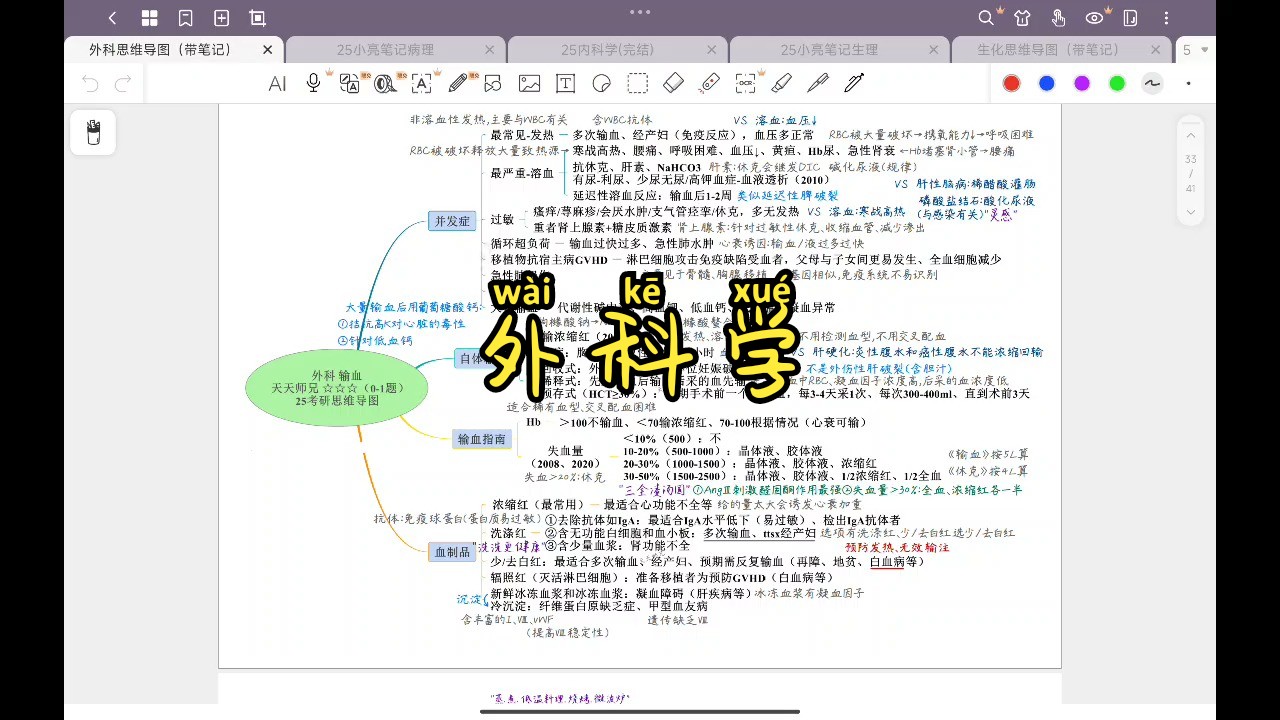Image resolution: width=1280 pixels, height=720 pixels.
Task: Click the 移植物抗宿主病GVHD text
Action: click(548, 259)
